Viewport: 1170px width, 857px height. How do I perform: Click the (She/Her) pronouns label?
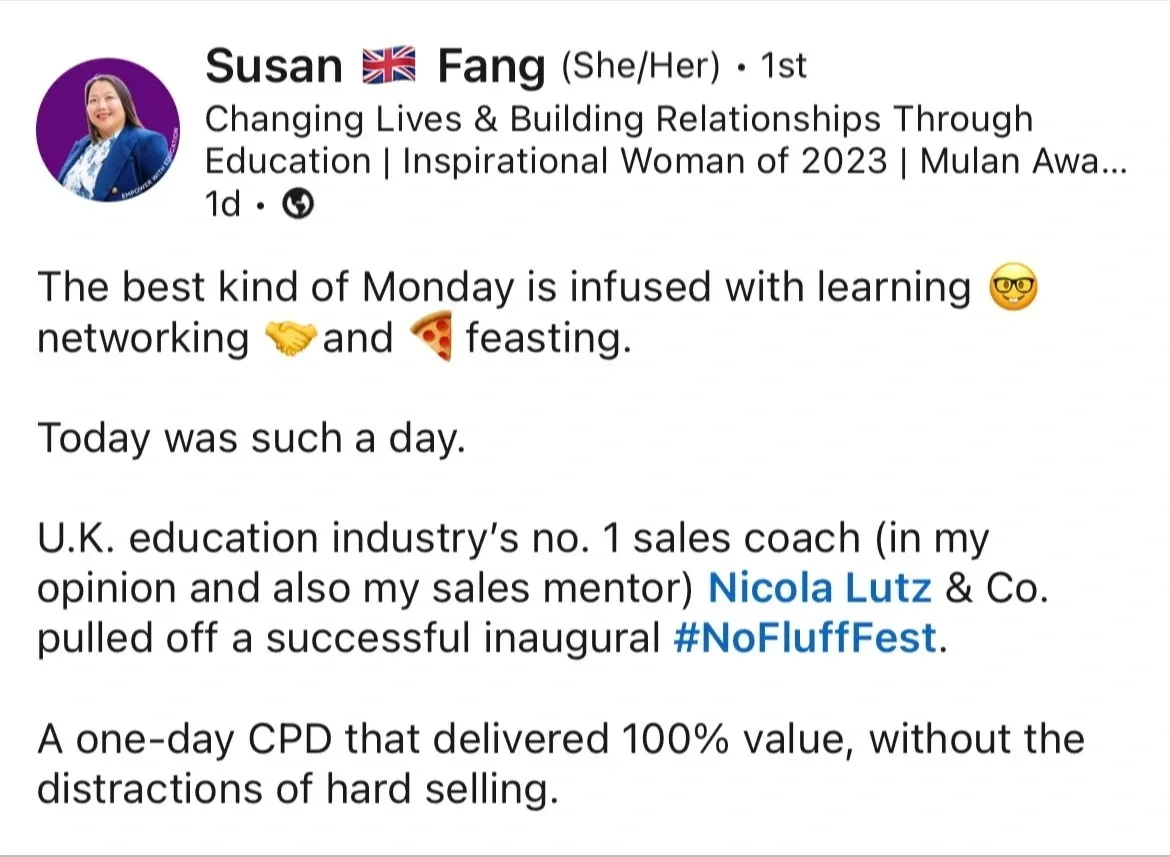pyautogui.click(x=640, y=67)
